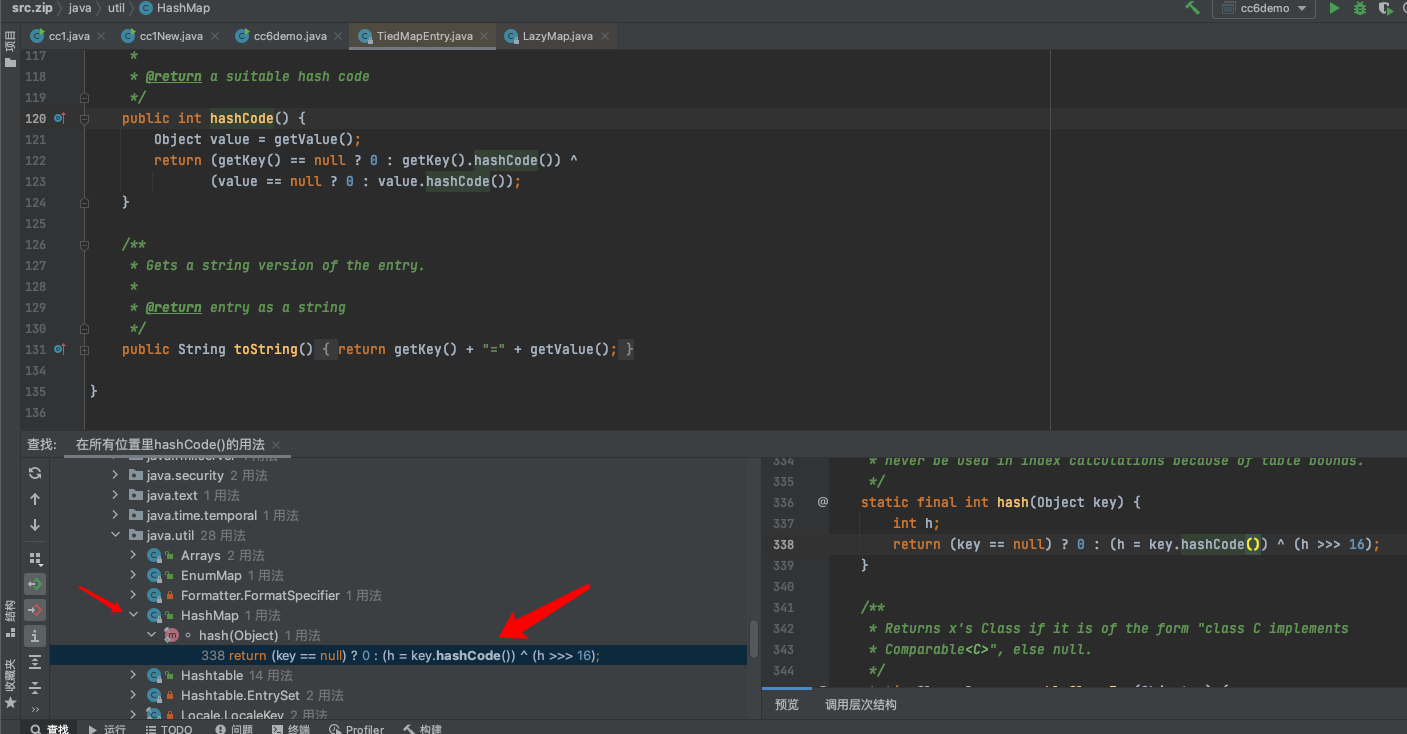Fold the Javadoc comment at line 126
This screenshot has width=1407, height=734.
[x=84, y=244]
